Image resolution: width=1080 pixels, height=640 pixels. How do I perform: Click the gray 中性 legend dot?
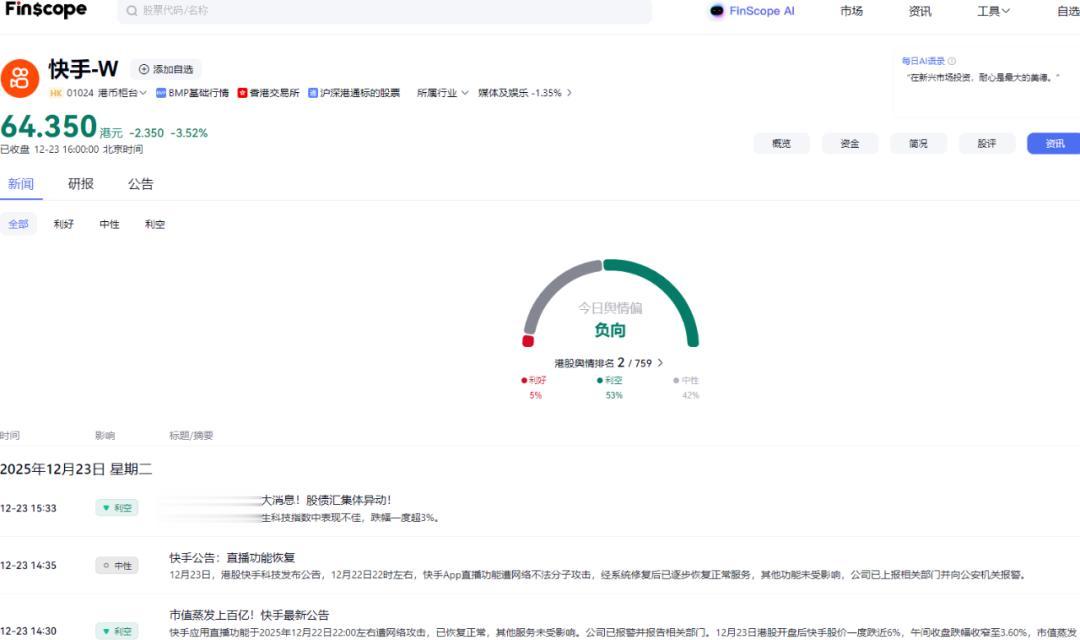click(x=676, y=380)
